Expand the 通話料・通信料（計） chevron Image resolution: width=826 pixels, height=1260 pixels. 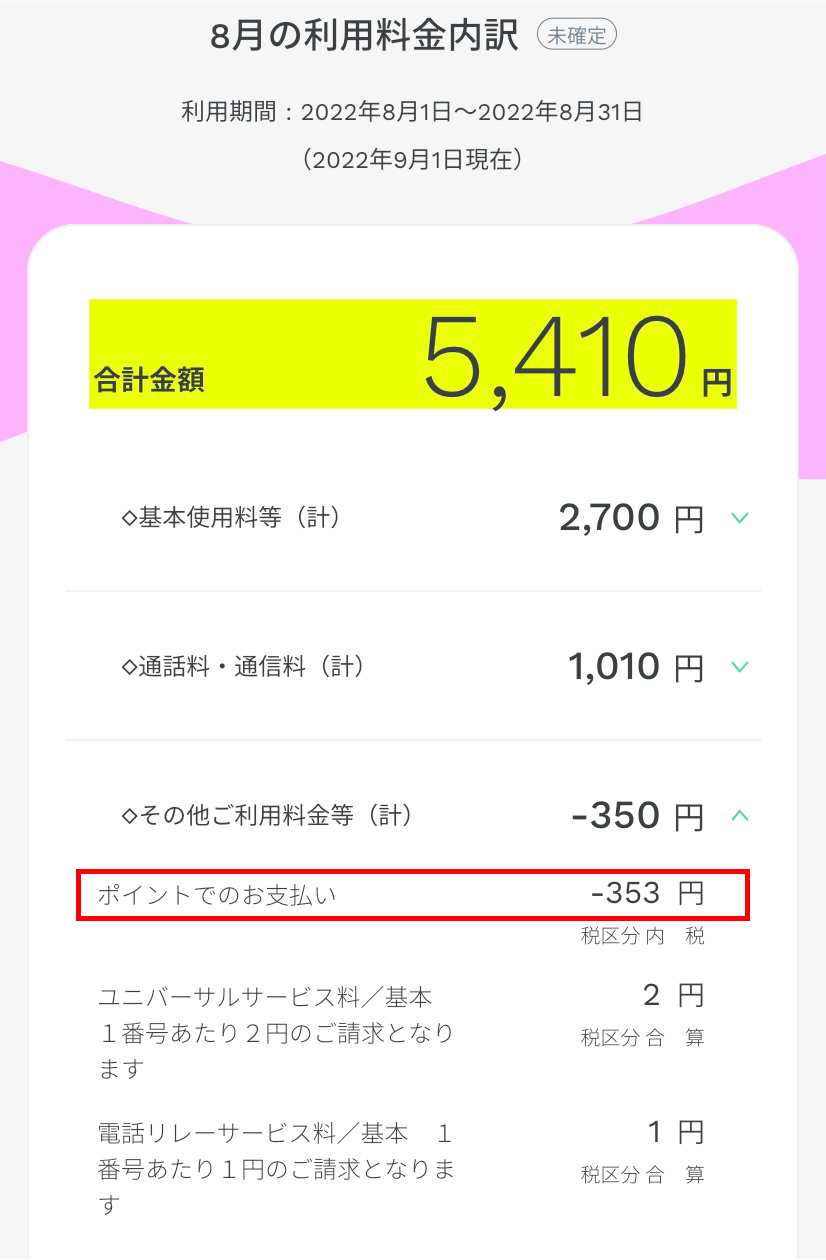[739, 667]
